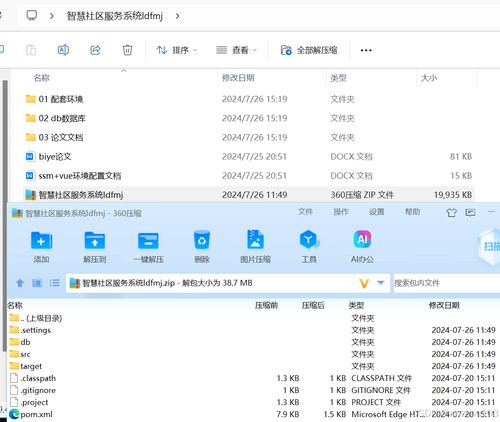Screen dimensions: 500x422
Task: Open the 查看 view dropdown
Action: tap(236, 50)
